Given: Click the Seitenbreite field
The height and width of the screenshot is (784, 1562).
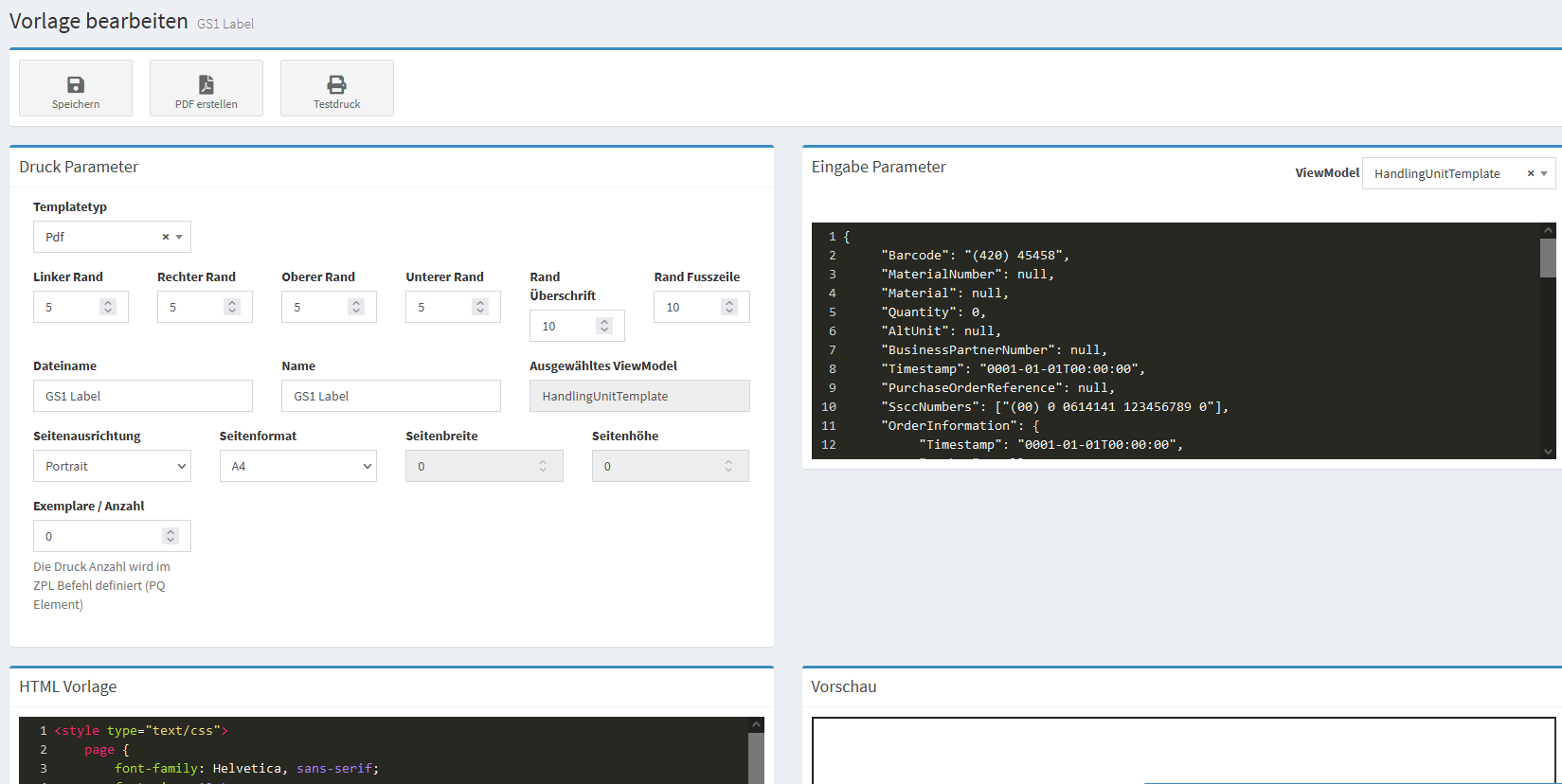Looking at the screenshot, I should pyautogui.click(x=484, y=466).
